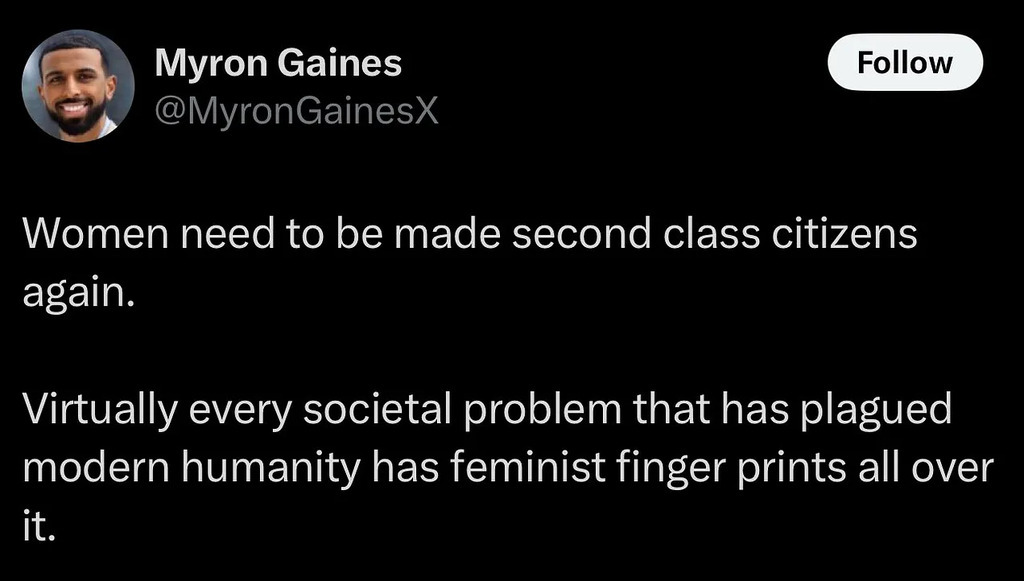Click the Follow button
Screen dimensions: 1024x581
click(x=905, y=62)
